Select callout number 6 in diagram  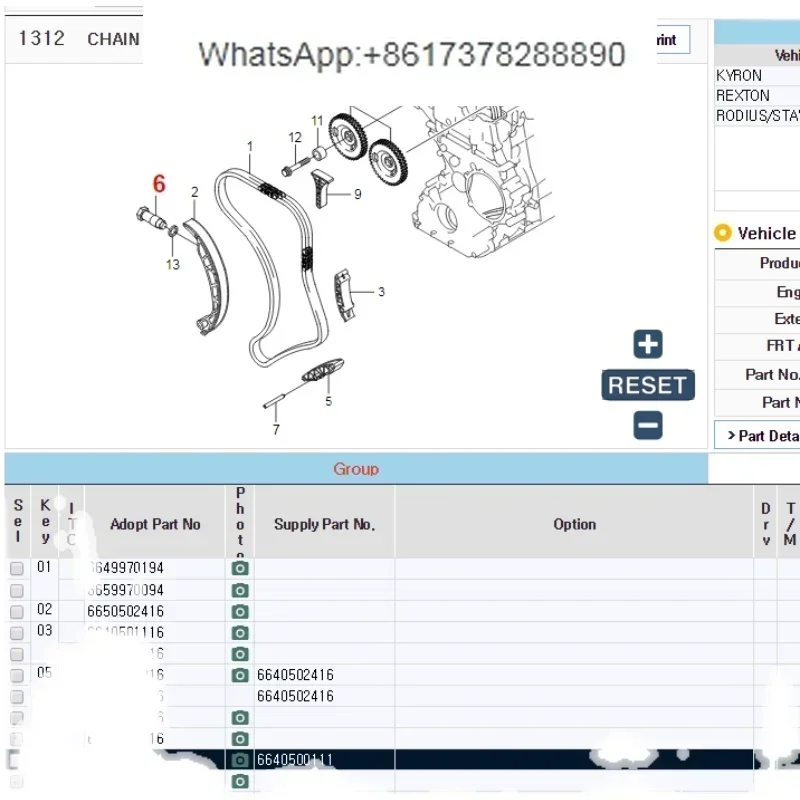click(159, 184)
